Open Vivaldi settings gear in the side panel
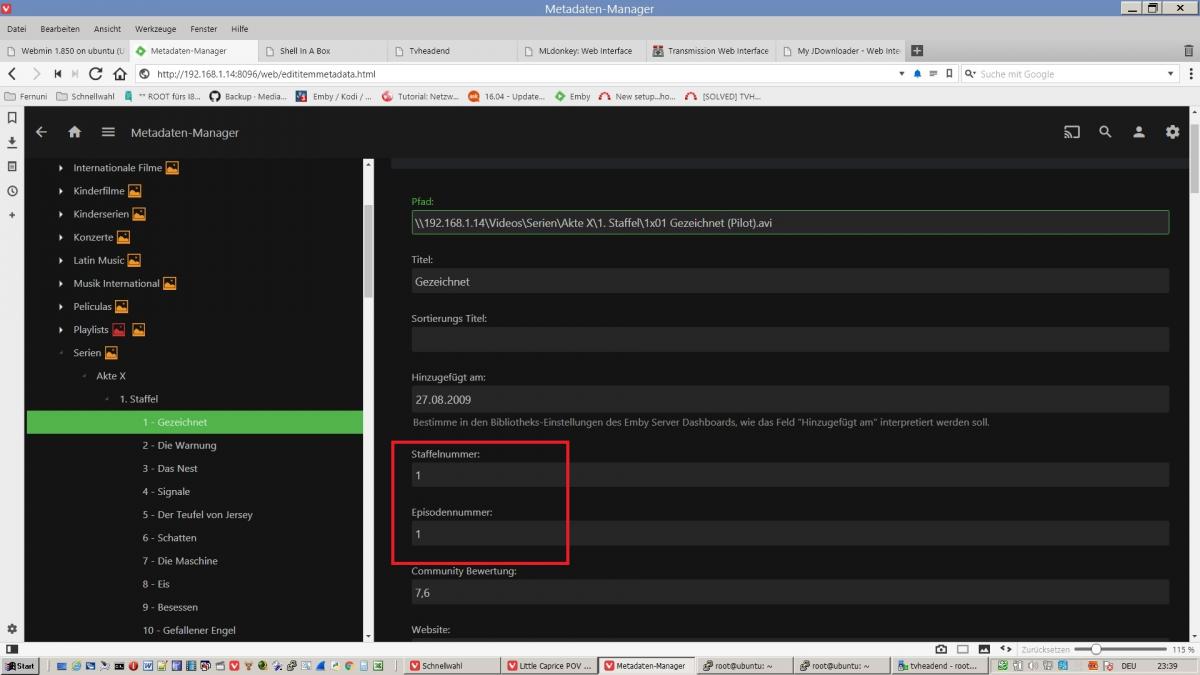The image size is (1200, 675). click(12, 629)
